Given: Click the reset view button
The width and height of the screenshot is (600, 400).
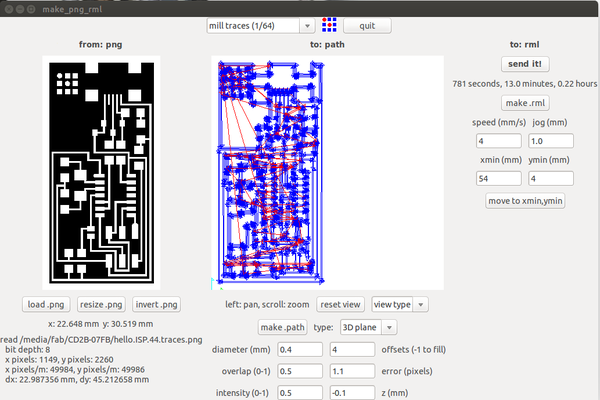Looking at the screenshot, I should 340,304.
